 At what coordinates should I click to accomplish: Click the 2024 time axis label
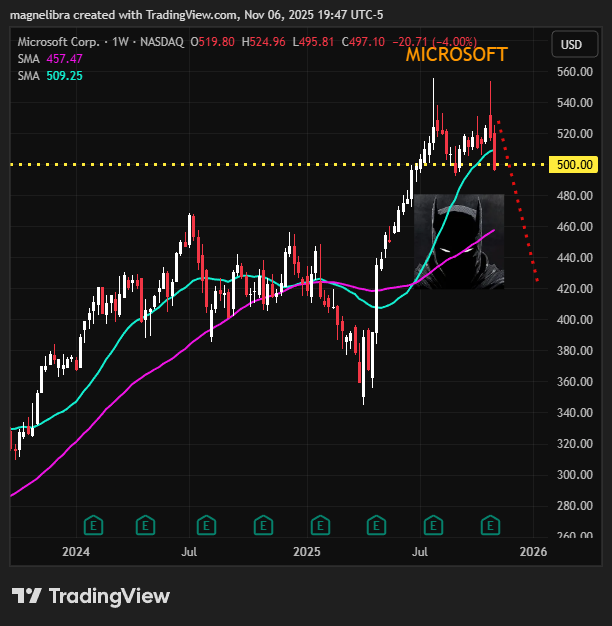(76, 552)
